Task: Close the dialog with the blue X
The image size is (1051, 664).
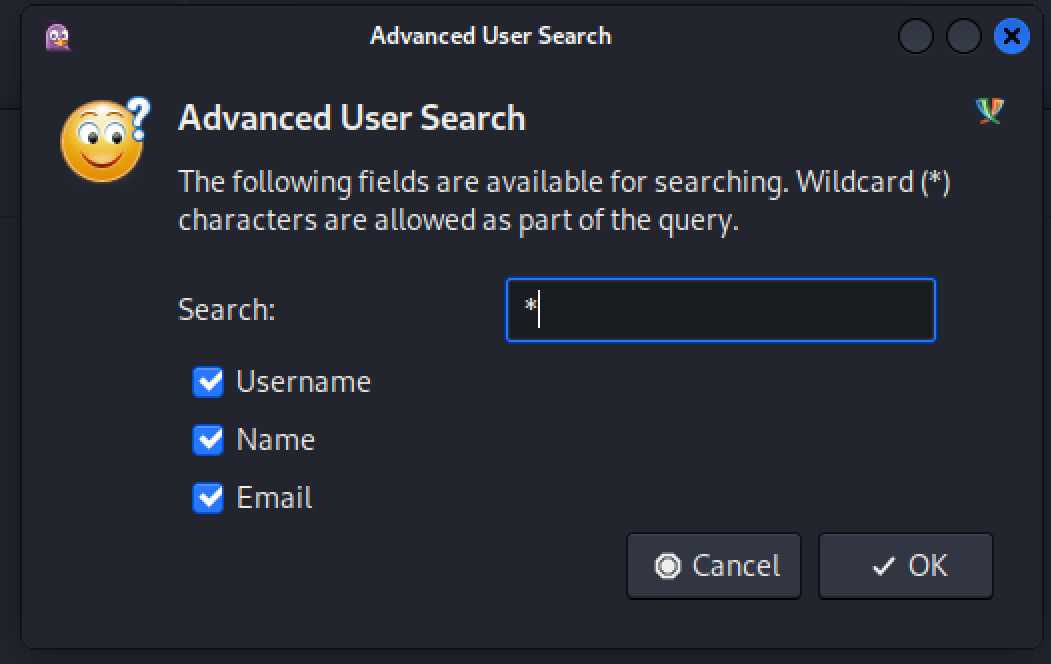Action: coord(1012,37)
